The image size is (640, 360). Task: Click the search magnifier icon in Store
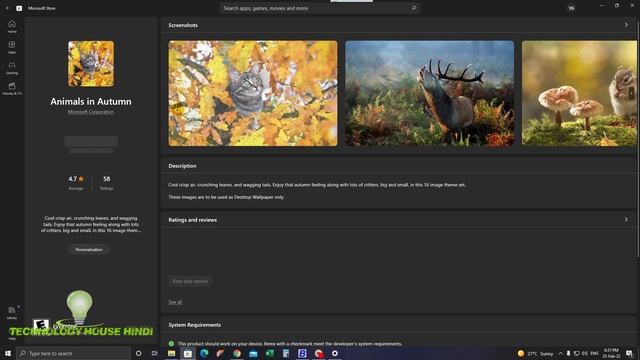413,8
